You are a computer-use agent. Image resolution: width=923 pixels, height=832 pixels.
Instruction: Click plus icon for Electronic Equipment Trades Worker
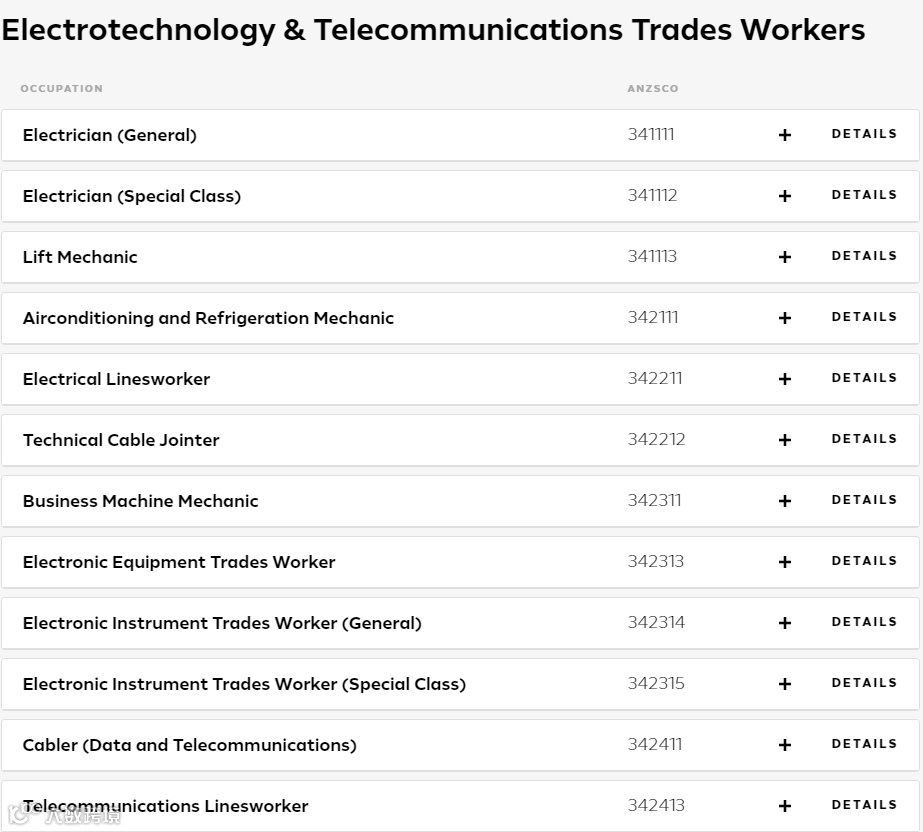[x=785, y=562]
